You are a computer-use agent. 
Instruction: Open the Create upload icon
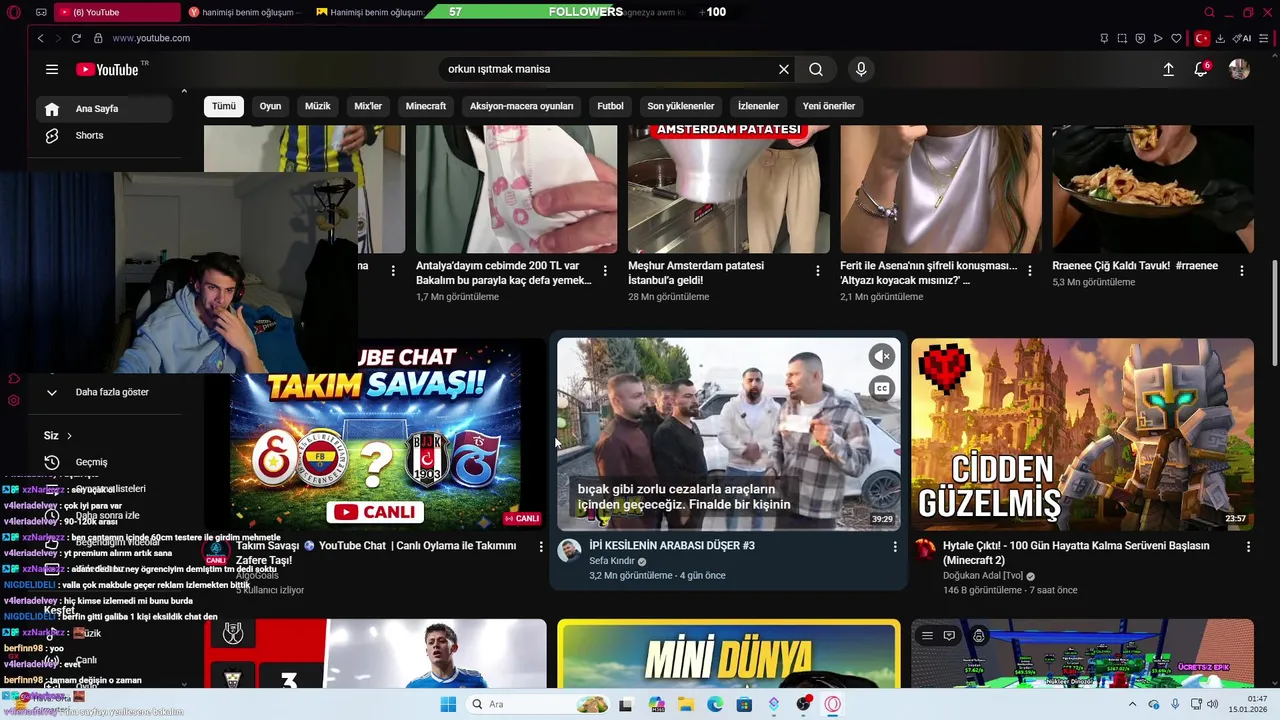(1168, 69)
